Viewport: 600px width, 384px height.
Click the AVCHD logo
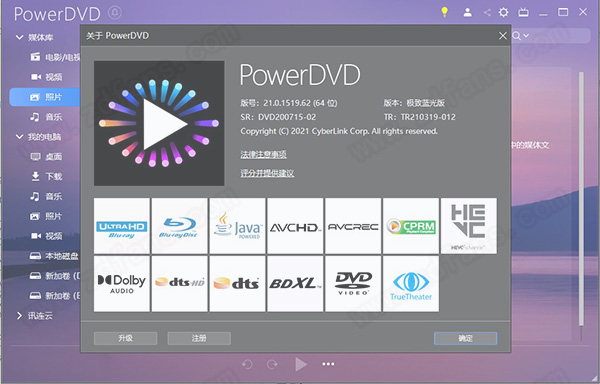pyautogui.click(x=295, y=226)
